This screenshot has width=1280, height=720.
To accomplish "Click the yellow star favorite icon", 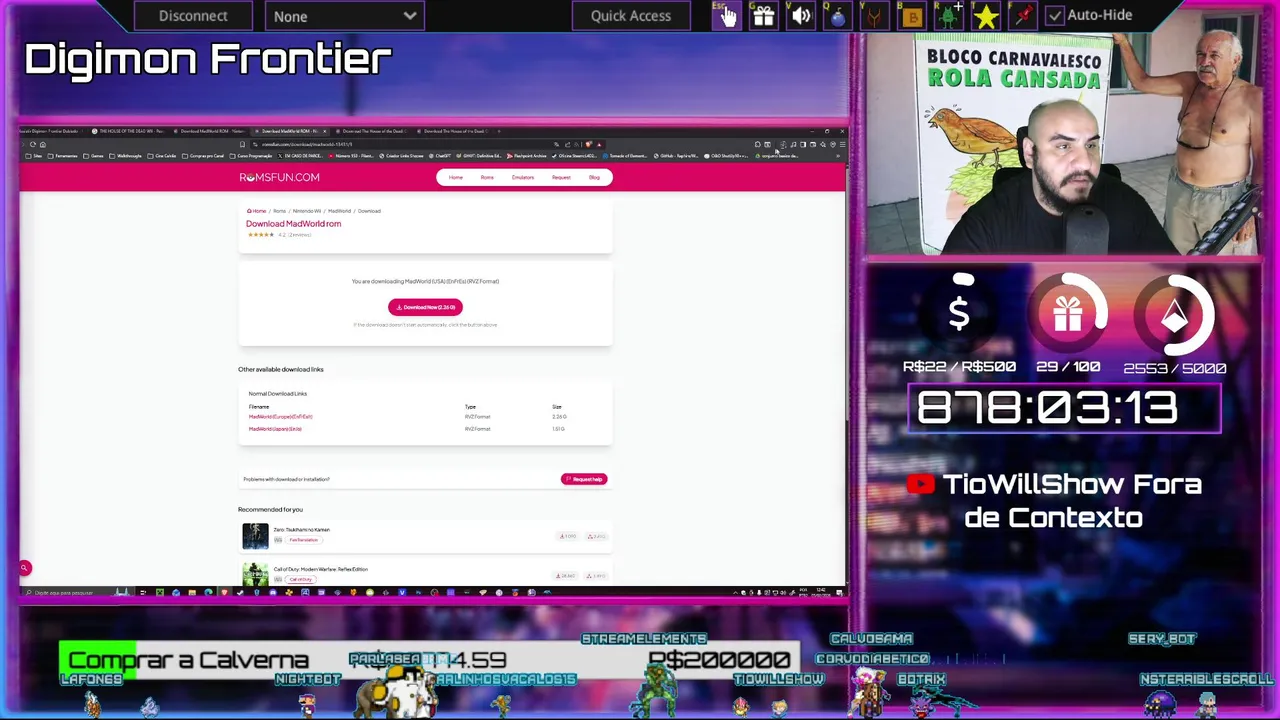I will coord(985,15).
